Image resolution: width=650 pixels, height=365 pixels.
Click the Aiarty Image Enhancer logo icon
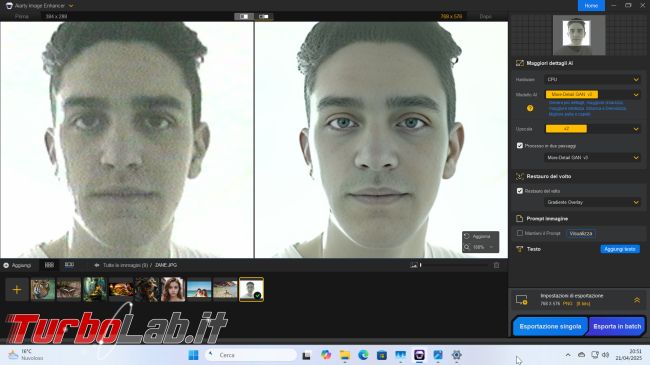[9, 6]
